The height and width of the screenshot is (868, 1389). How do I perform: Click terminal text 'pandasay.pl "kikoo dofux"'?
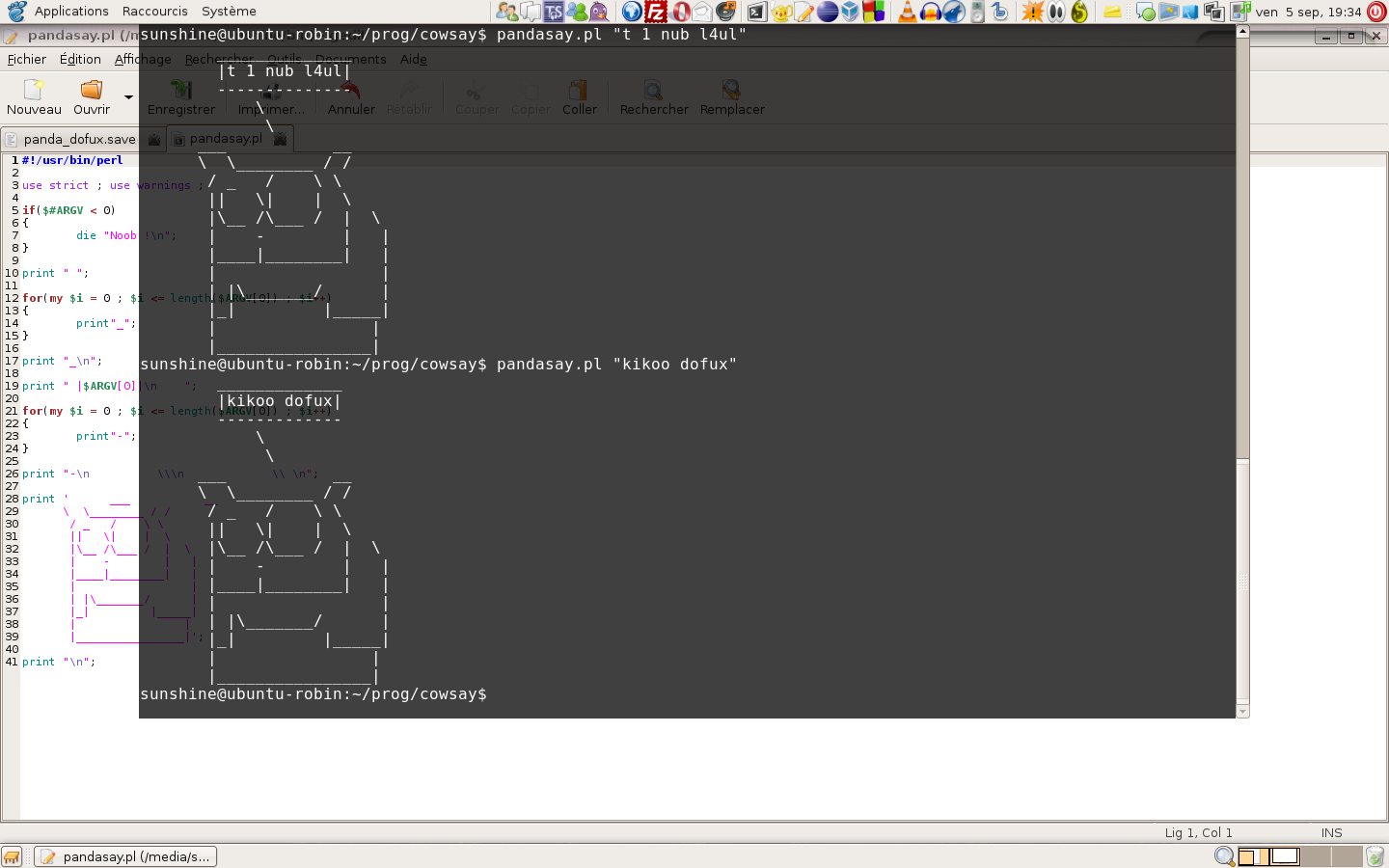click(616, 365)
